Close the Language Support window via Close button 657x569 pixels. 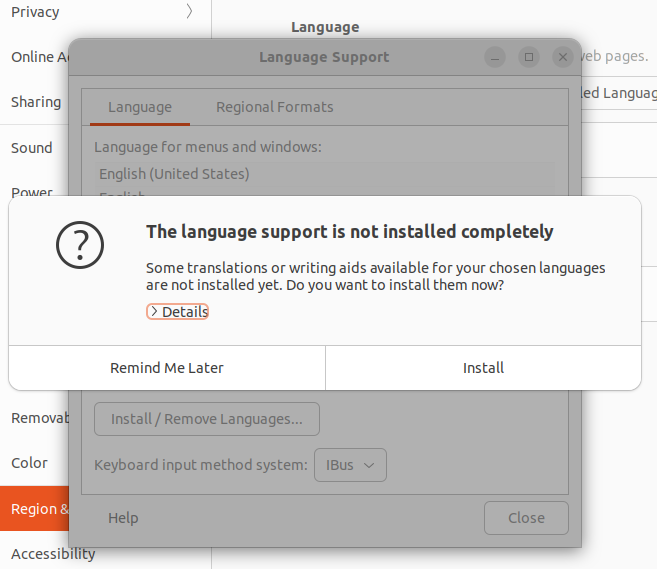pyautogui.click(x=526, y=518)
